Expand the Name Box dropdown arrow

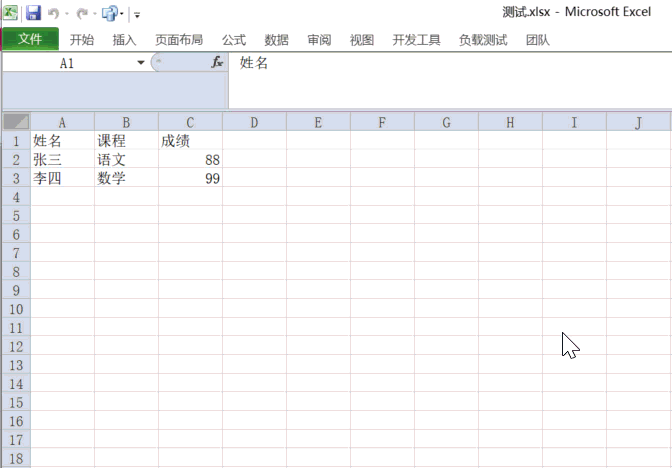(141, 63)
